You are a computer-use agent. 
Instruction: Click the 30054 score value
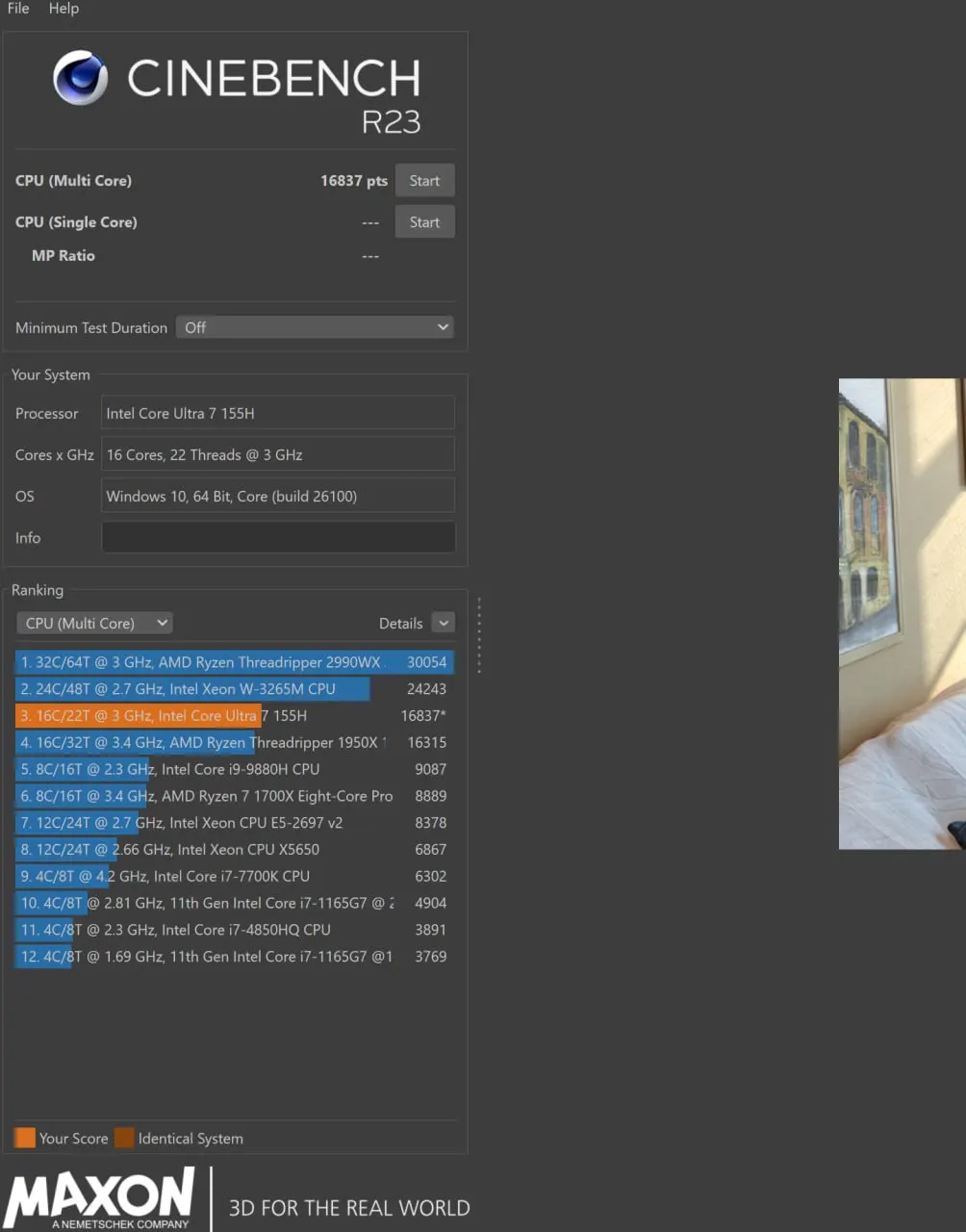tap(426, 662)
